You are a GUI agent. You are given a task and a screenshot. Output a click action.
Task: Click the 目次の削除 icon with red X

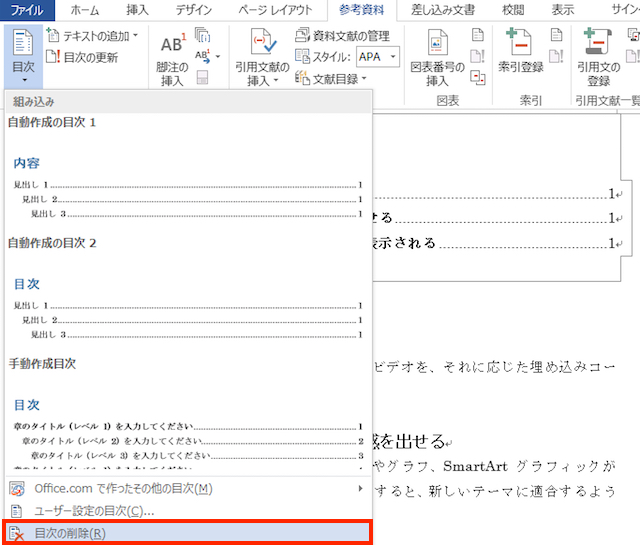click(x=16, y=533)
